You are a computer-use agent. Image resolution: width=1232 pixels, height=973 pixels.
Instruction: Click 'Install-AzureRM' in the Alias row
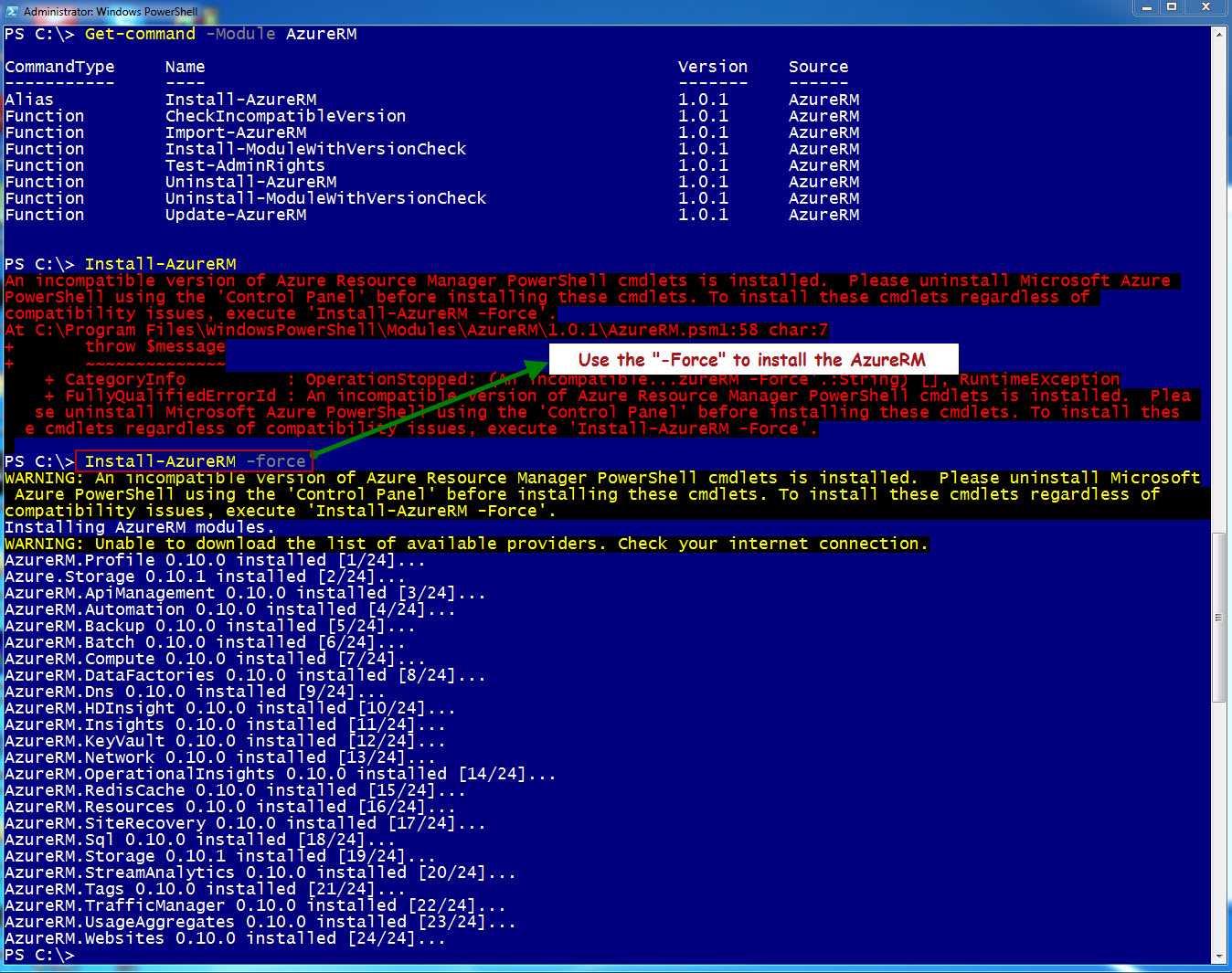(241, 100)
